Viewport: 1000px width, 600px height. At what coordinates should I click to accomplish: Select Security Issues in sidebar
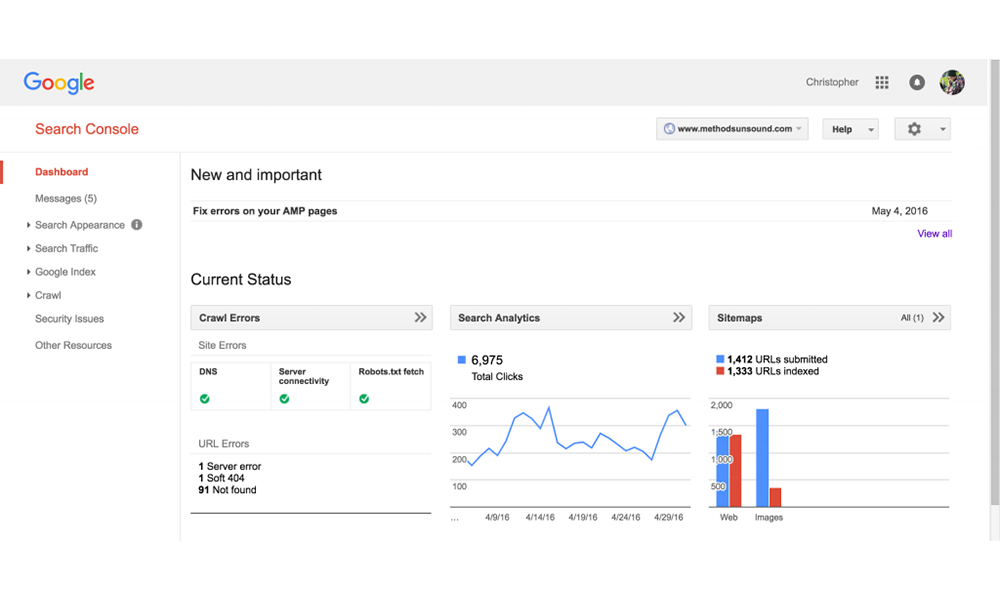[69, 319]
